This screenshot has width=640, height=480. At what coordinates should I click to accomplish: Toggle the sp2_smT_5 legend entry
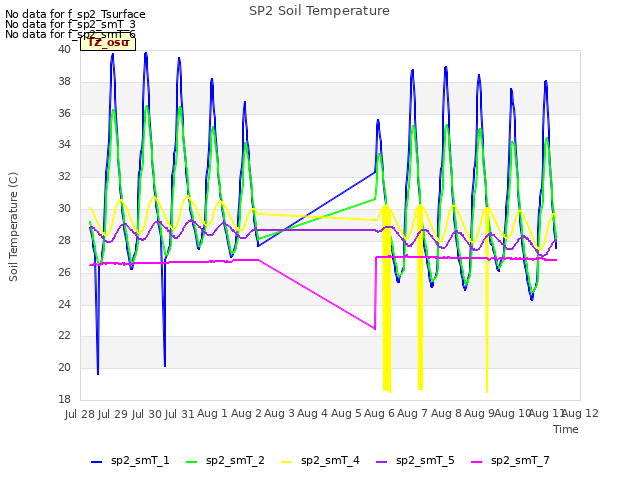[415, 461]
